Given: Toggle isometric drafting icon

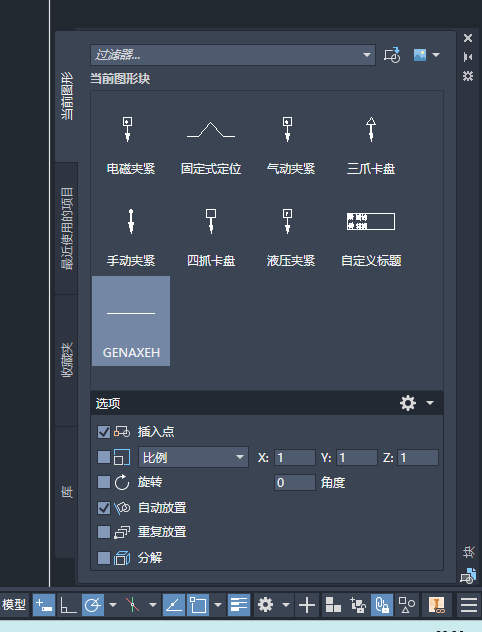Looking at the screenshot, I should tap(133, 605).
